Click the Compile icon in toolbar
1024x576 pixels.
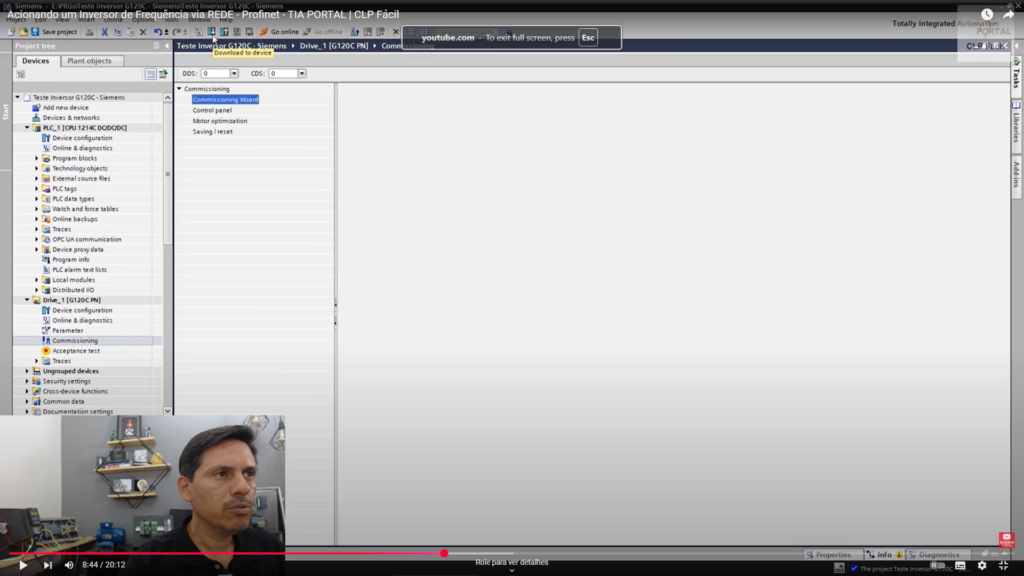coord(199,31)
